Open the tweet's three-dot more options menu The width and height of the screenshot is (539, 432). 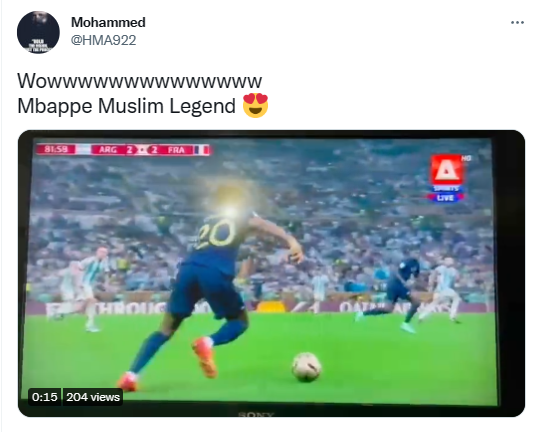click(517, 23)
